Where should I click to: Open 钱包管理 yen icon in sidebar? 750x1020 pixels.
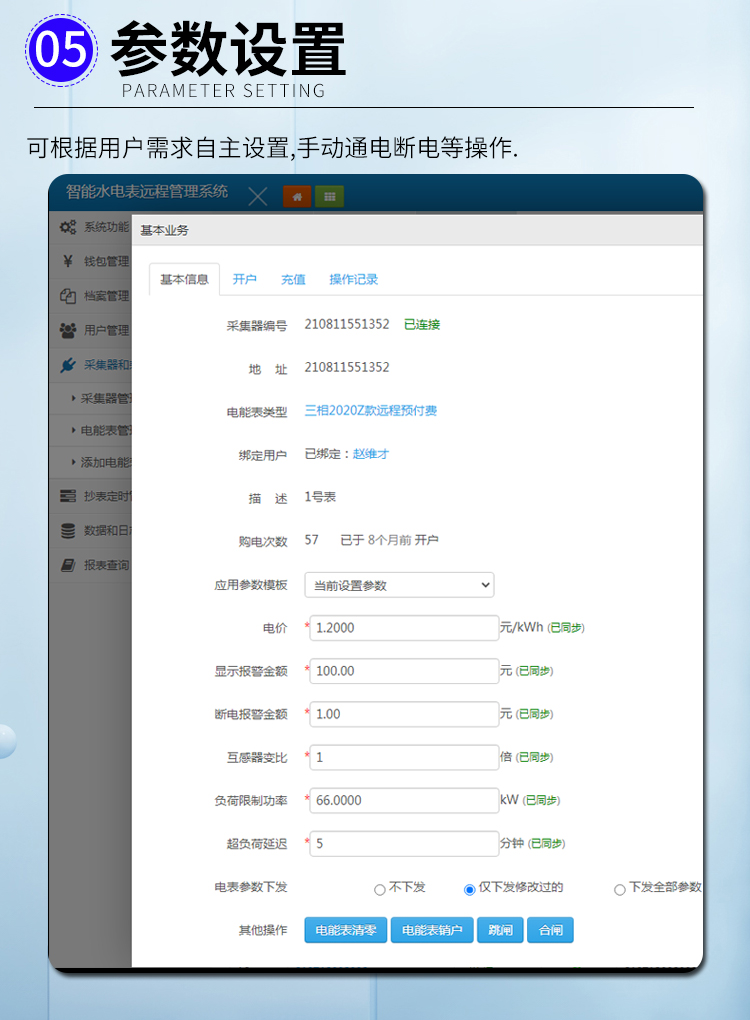click(x=68, y=262)
